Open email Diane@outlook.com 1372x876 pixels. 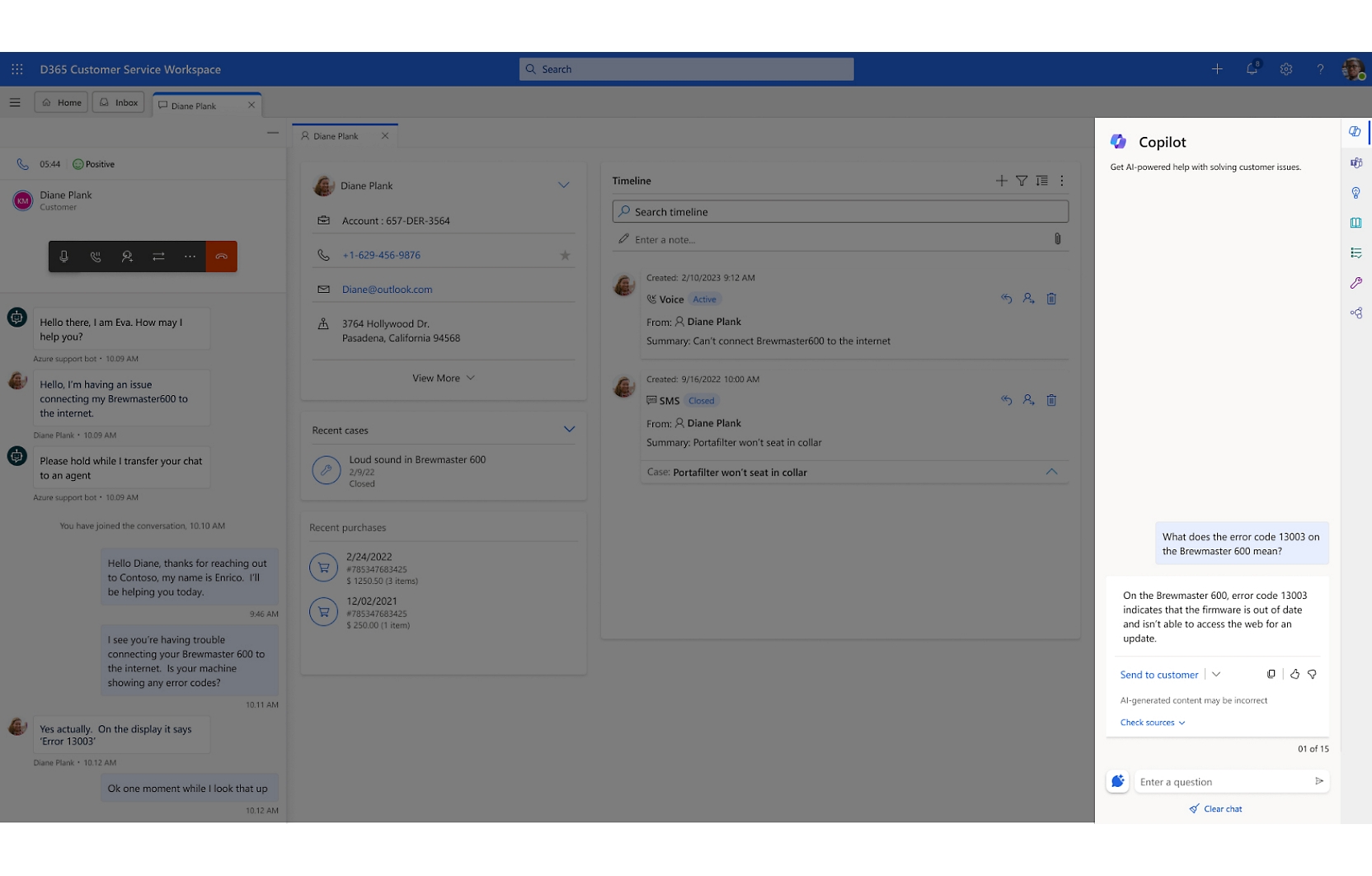pyautogui.click(x=387, y=290)
